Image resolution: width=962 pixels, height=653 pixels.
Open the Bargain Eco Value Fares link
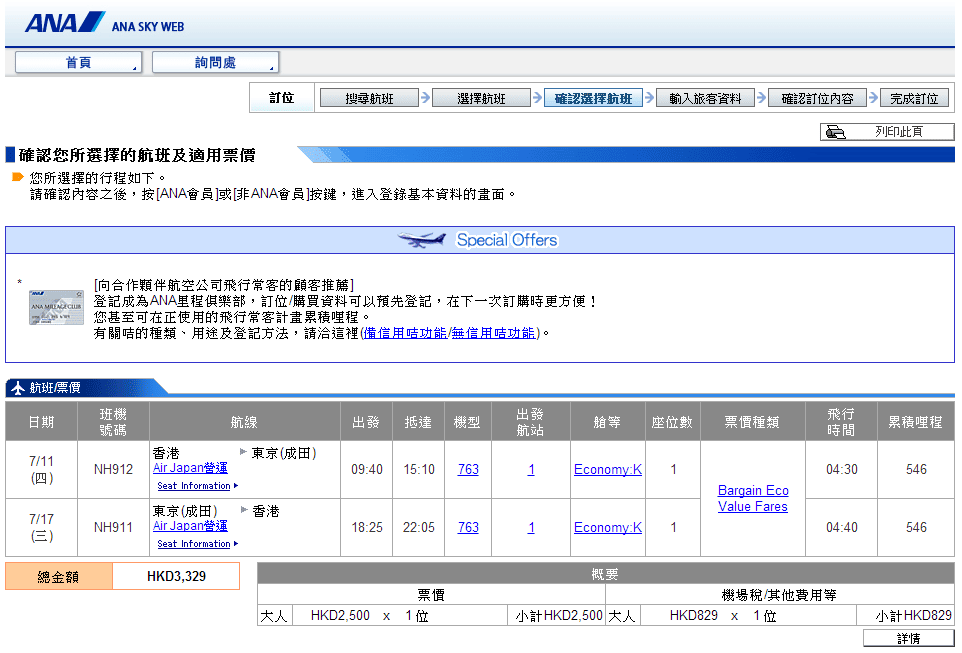[x=753, y=498]
